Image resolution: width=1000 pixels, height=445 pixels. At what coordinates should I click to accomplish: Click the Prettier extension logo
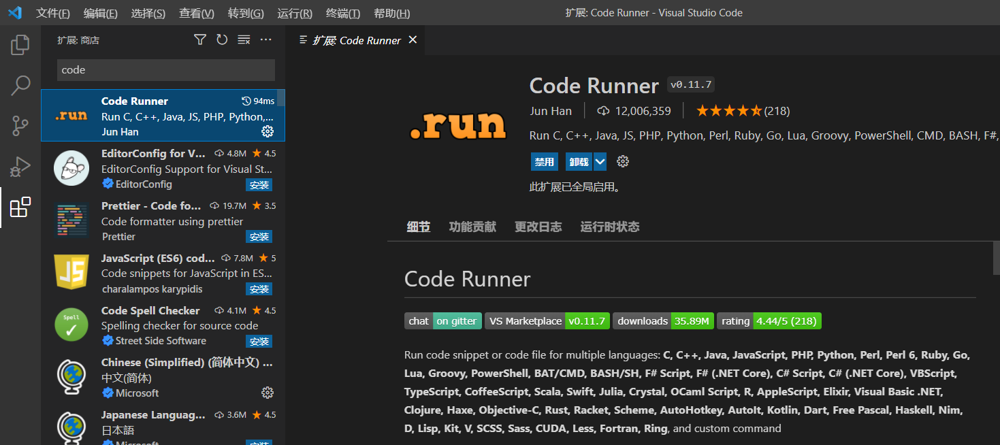[71, 221]
